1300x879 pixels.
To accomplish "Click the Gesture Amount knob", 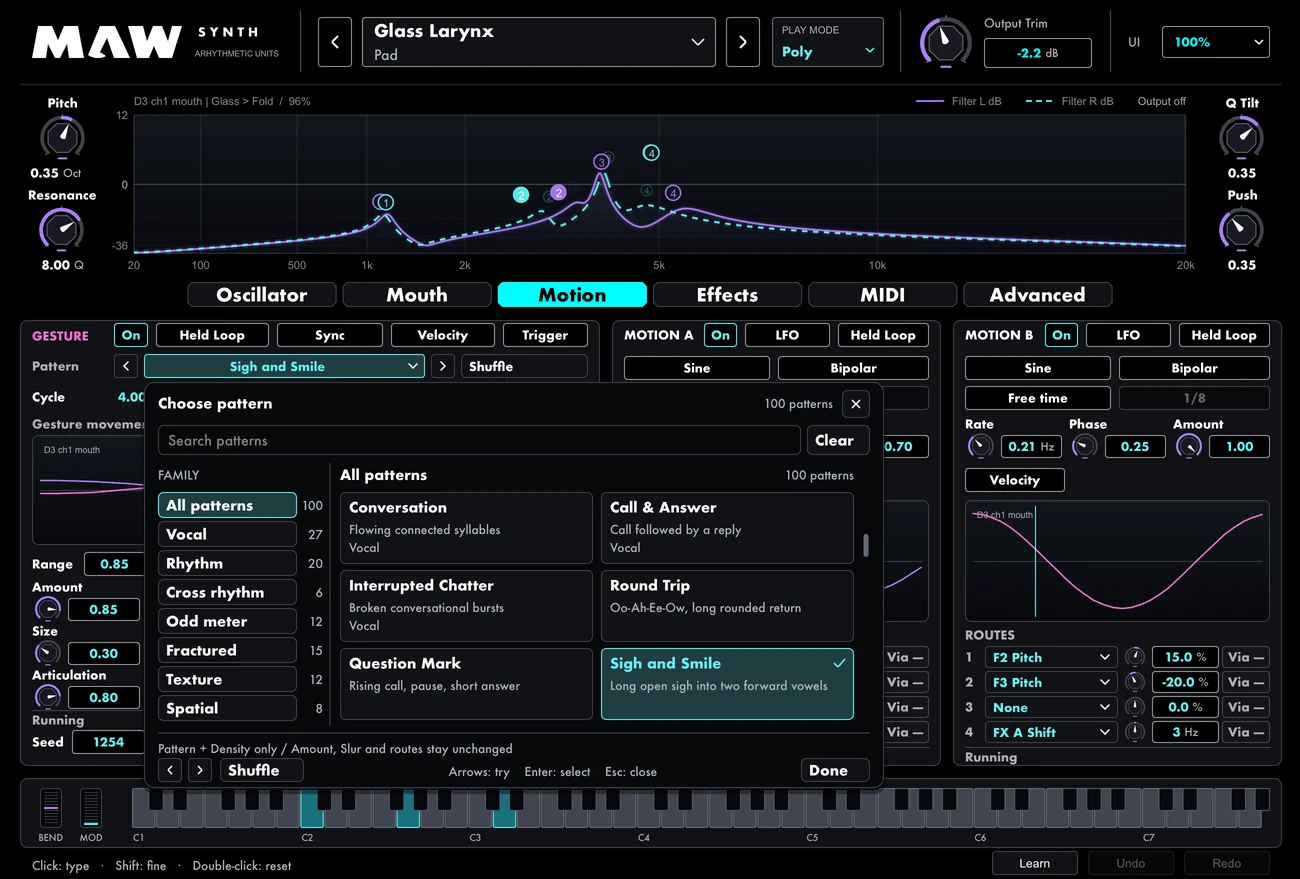I will pyautogui.click(x=47, y=609).
